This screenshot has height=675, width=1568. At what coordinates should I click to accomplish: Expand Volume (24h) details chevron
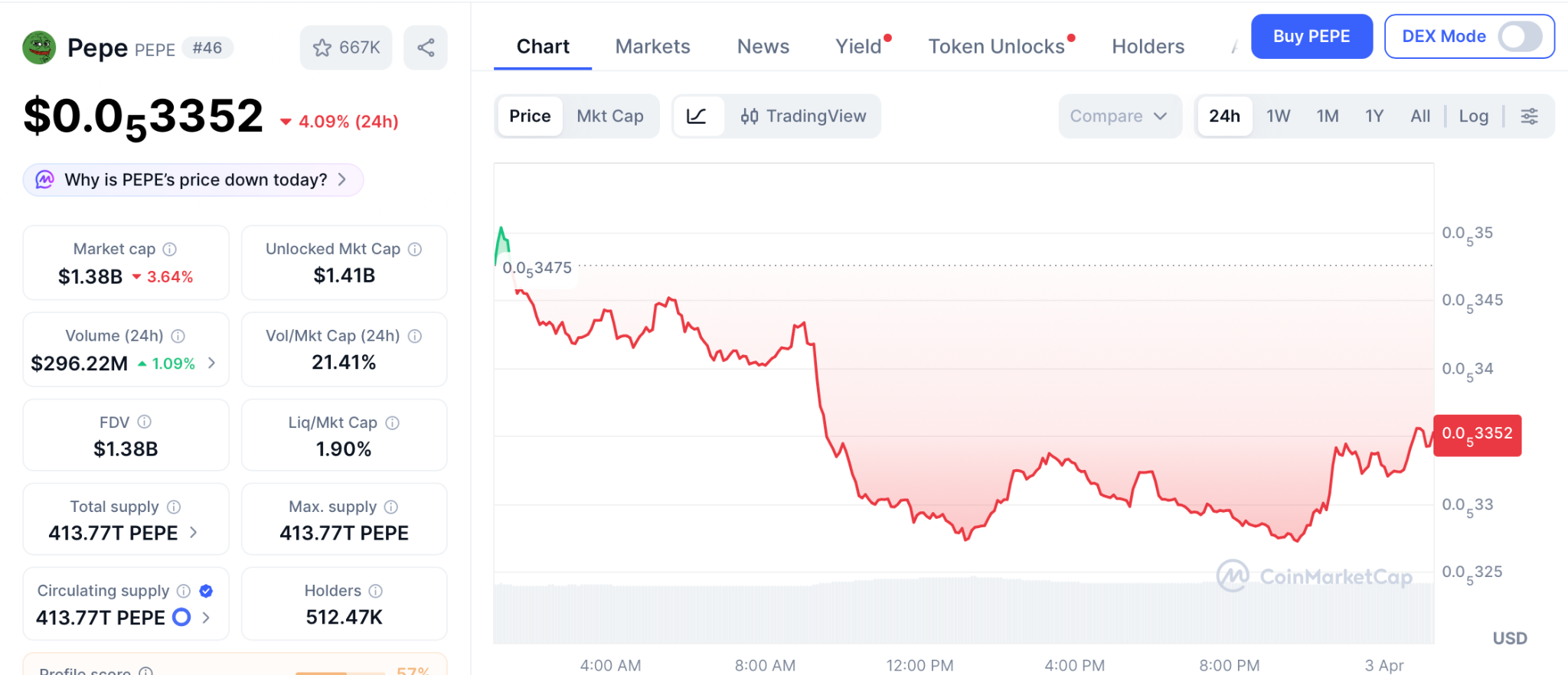click(x=212, y=363)
